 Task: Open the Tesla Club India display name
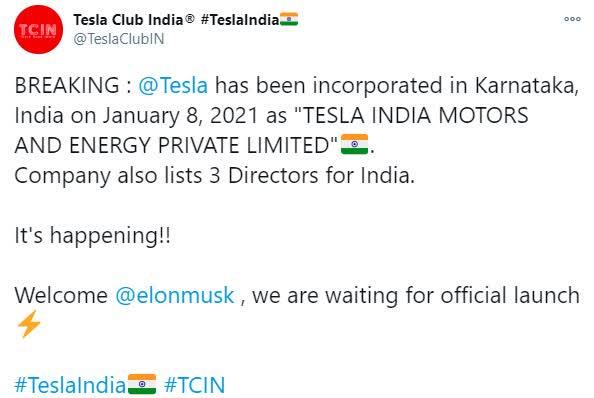point(128,20)
